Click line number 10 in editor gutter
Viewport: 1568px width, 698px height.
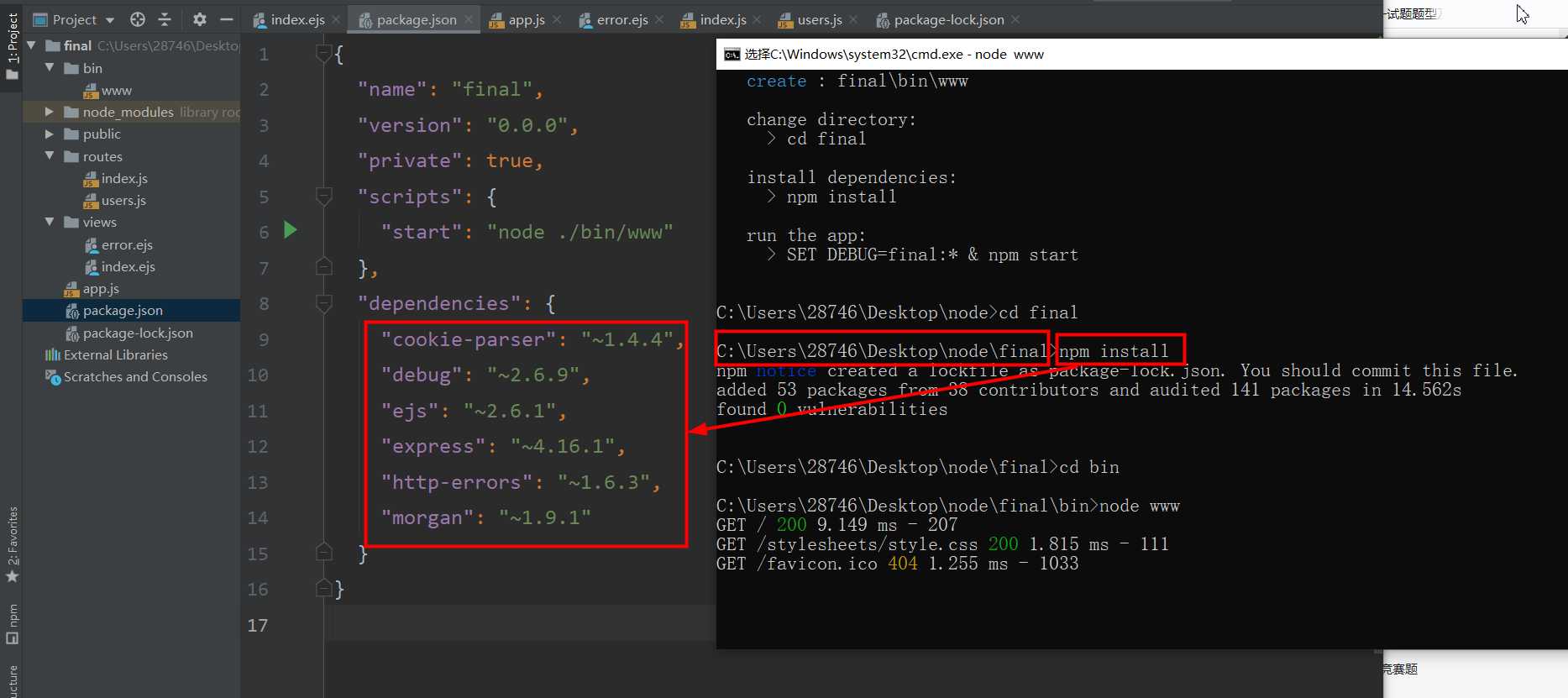click(x=258, y=375)
